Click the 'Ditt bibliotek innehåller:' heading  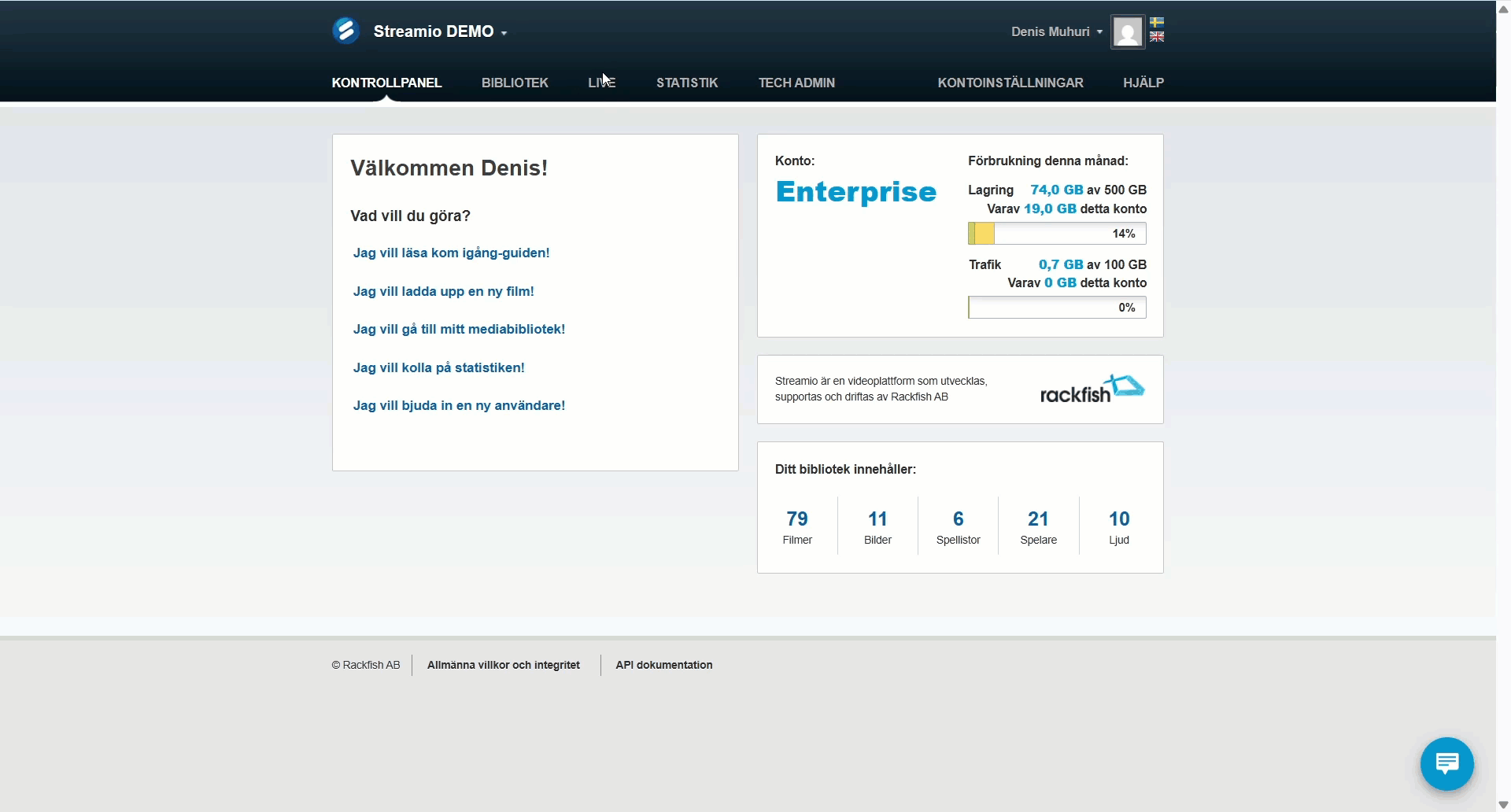coord(845,469)
